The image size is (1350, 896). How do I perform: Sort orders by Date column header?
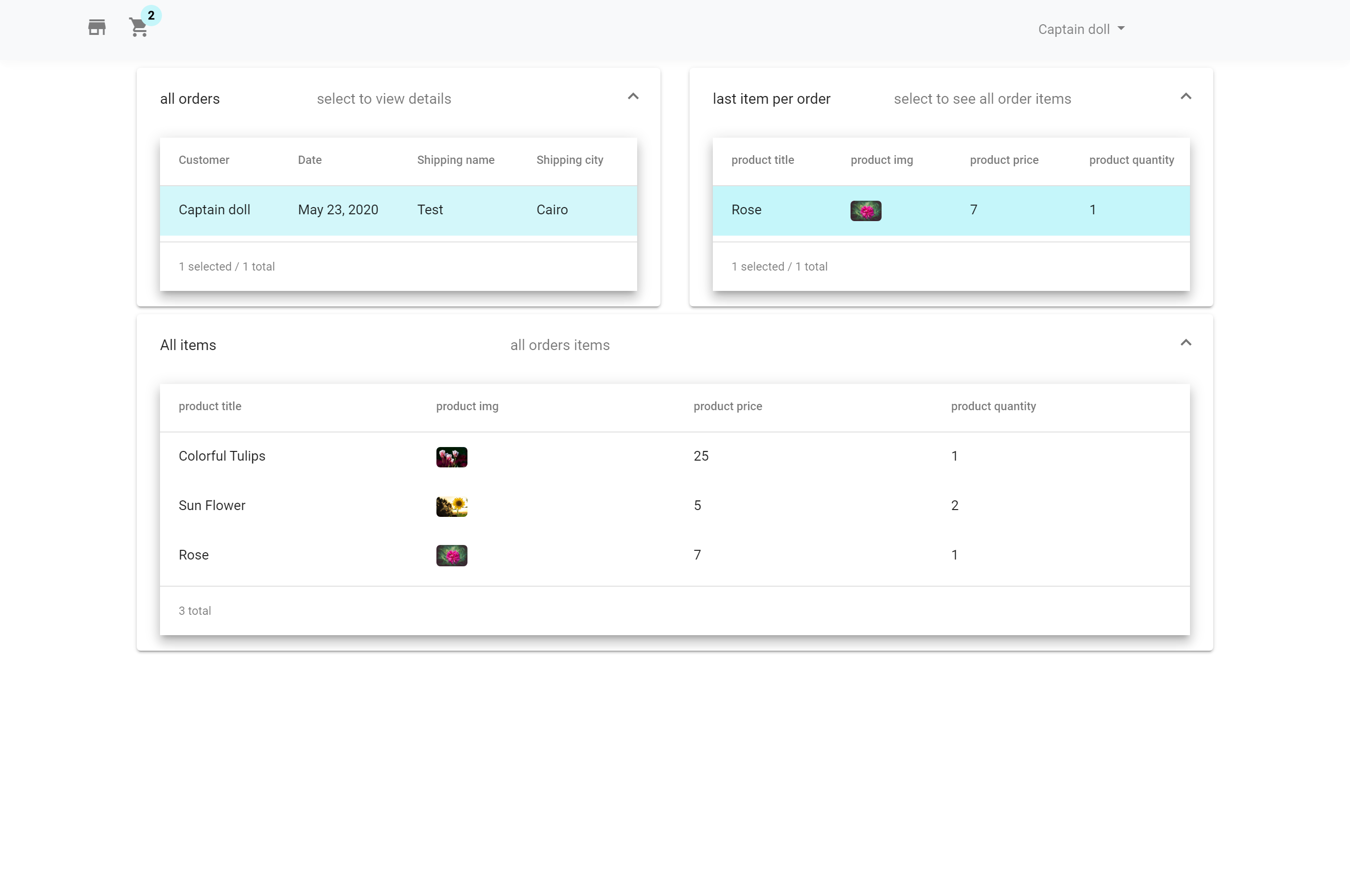(309, 160)
